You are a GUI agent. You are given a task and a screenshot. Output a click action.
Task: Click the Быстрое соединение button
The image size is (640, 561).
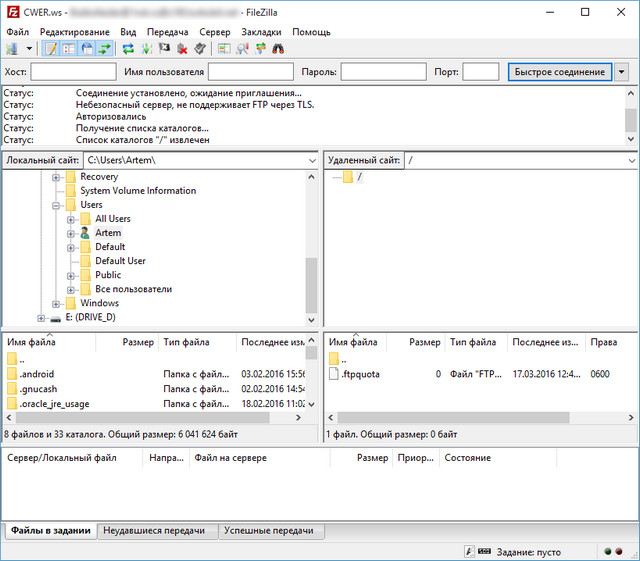coord(558,72)
